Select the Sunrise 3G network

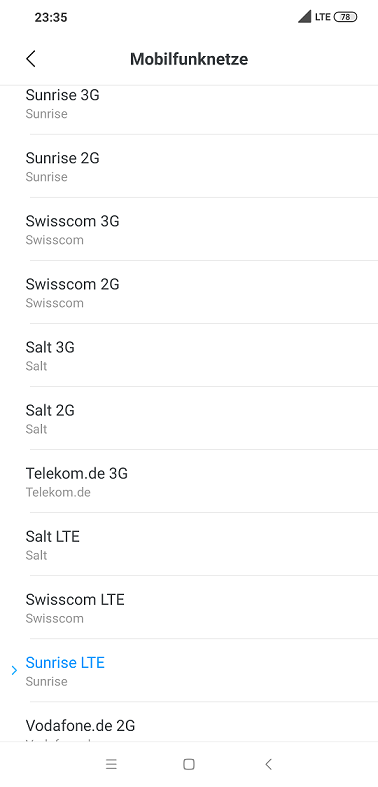pos(189,103)
